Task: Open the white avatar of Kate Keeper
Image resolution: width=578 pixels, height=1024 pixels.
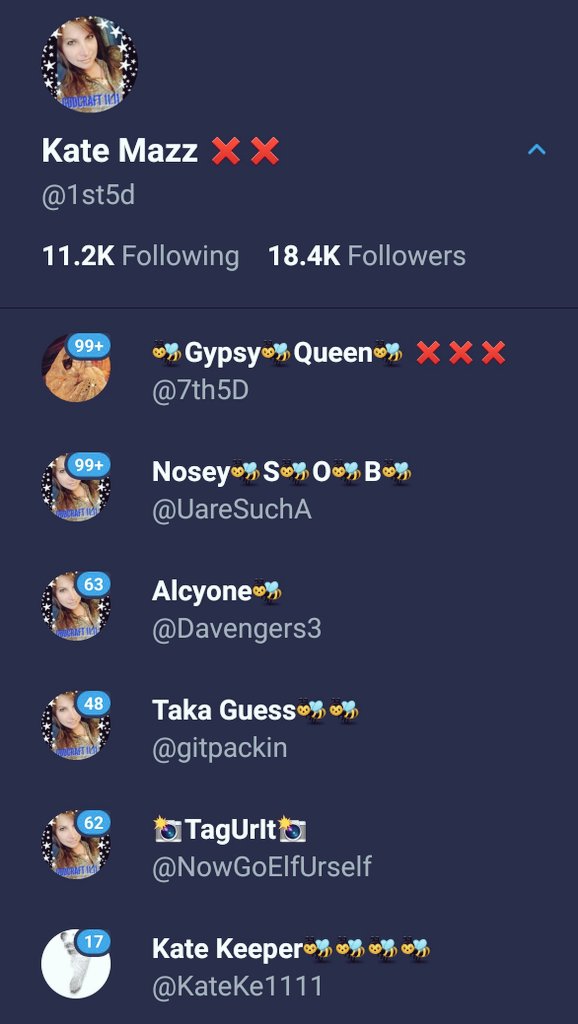Action: pyautogui.click(x=76, y=964)
